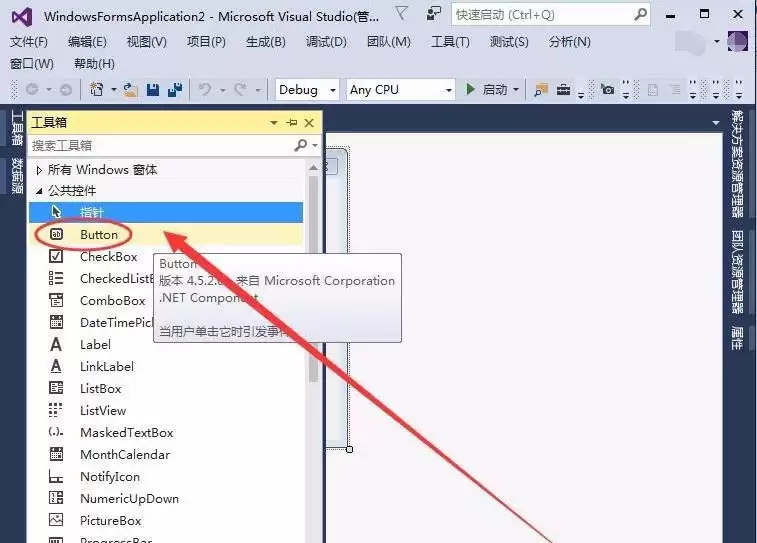Select the 指针 pointer item
Viewport: 757px width, 543px height.
166,212
